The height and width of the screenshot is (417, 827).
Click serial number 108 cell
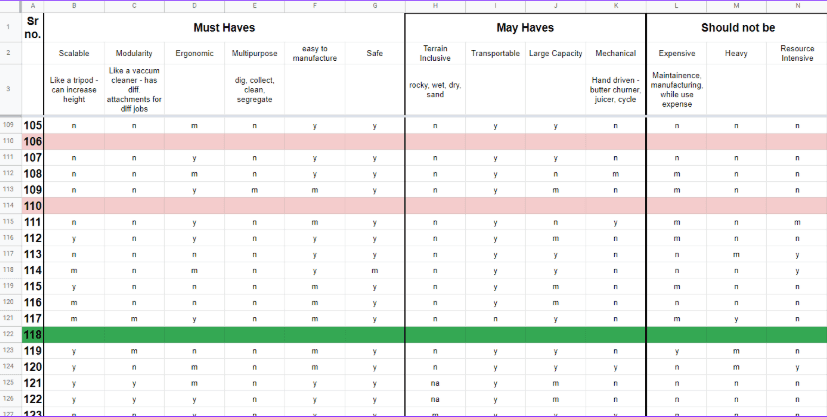(33, 173)
